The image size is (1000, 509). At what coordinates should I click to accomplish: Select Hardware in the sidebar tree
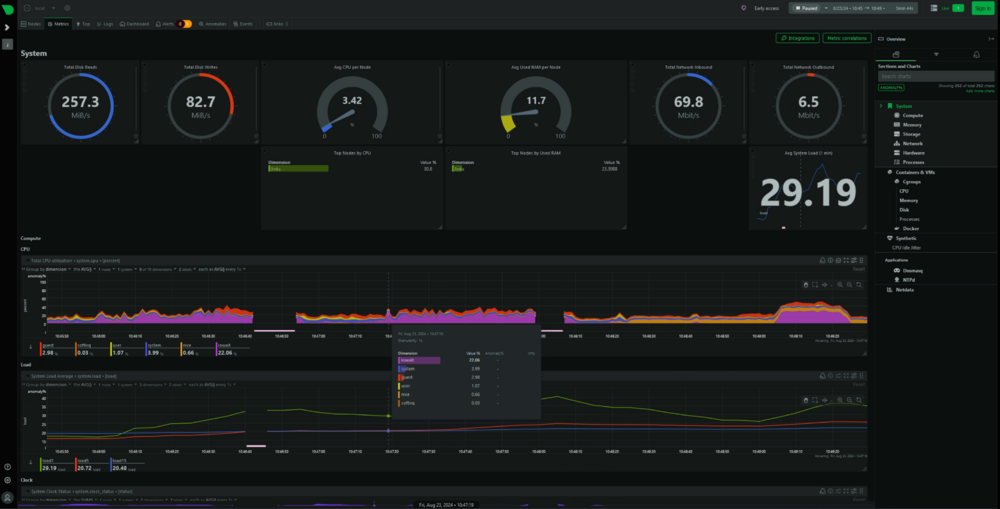[913, 153]
